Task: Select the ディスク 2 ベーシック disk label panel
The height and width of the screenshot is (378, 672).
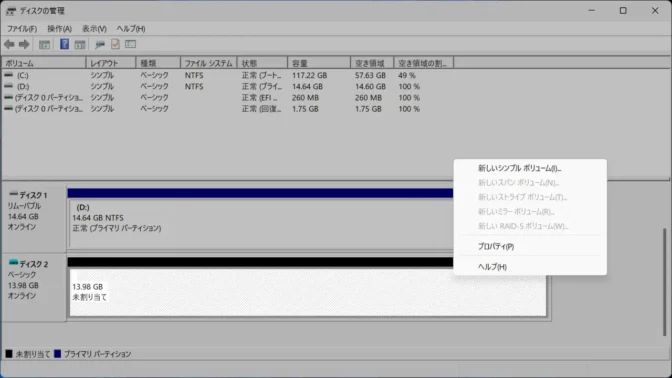Action: tap(34, 287)
